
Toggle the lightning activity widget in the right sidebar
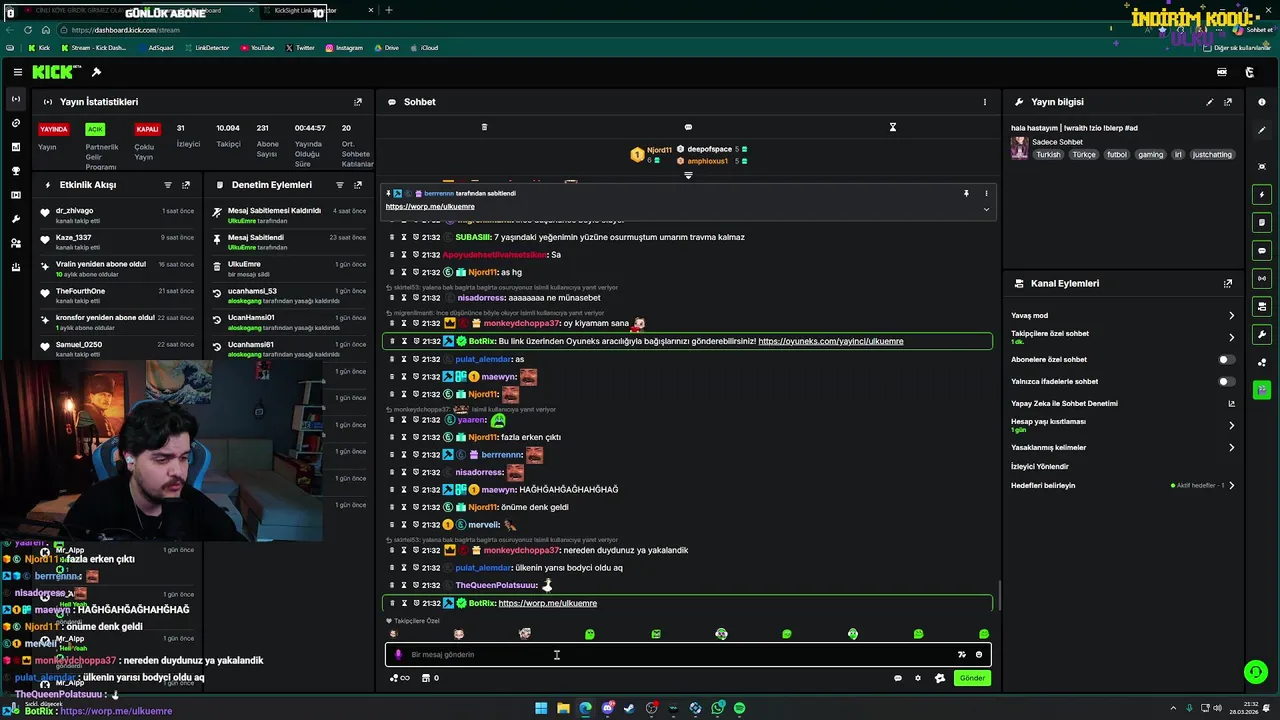click(x=1262, y=194)
